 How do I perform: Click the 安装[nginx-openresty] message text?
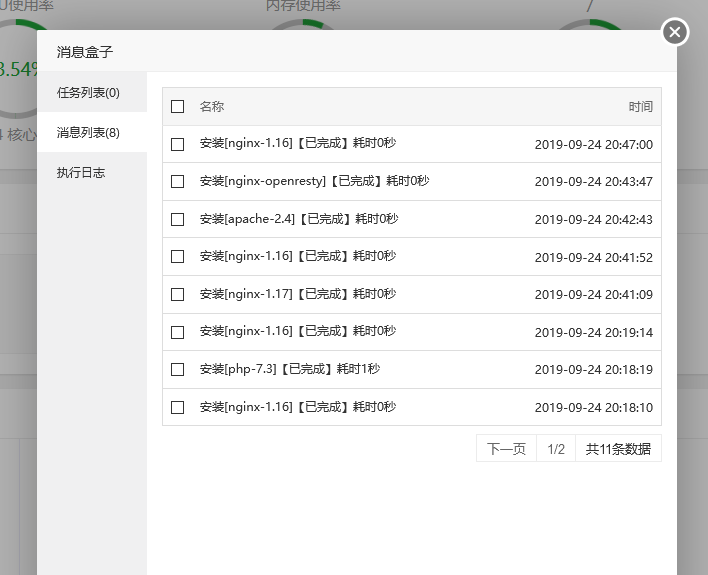314,181
